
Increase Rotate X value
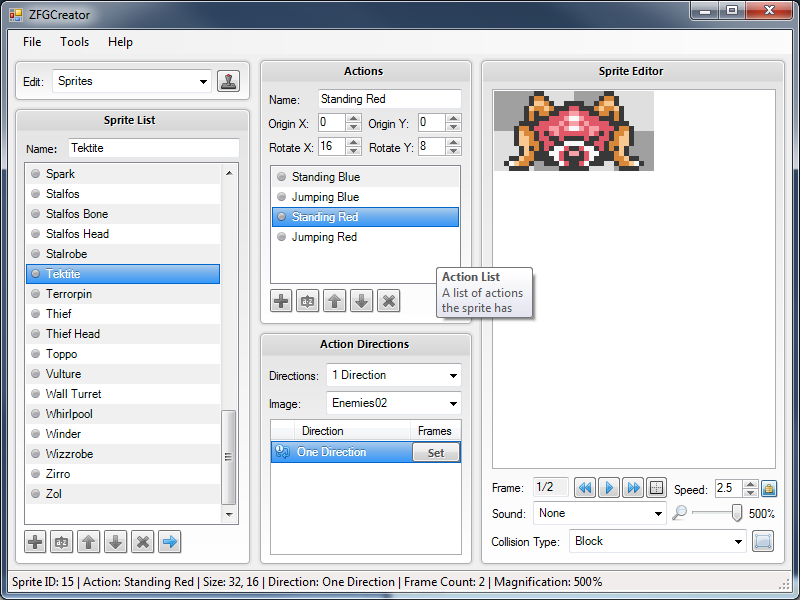[x=353, y=142]
